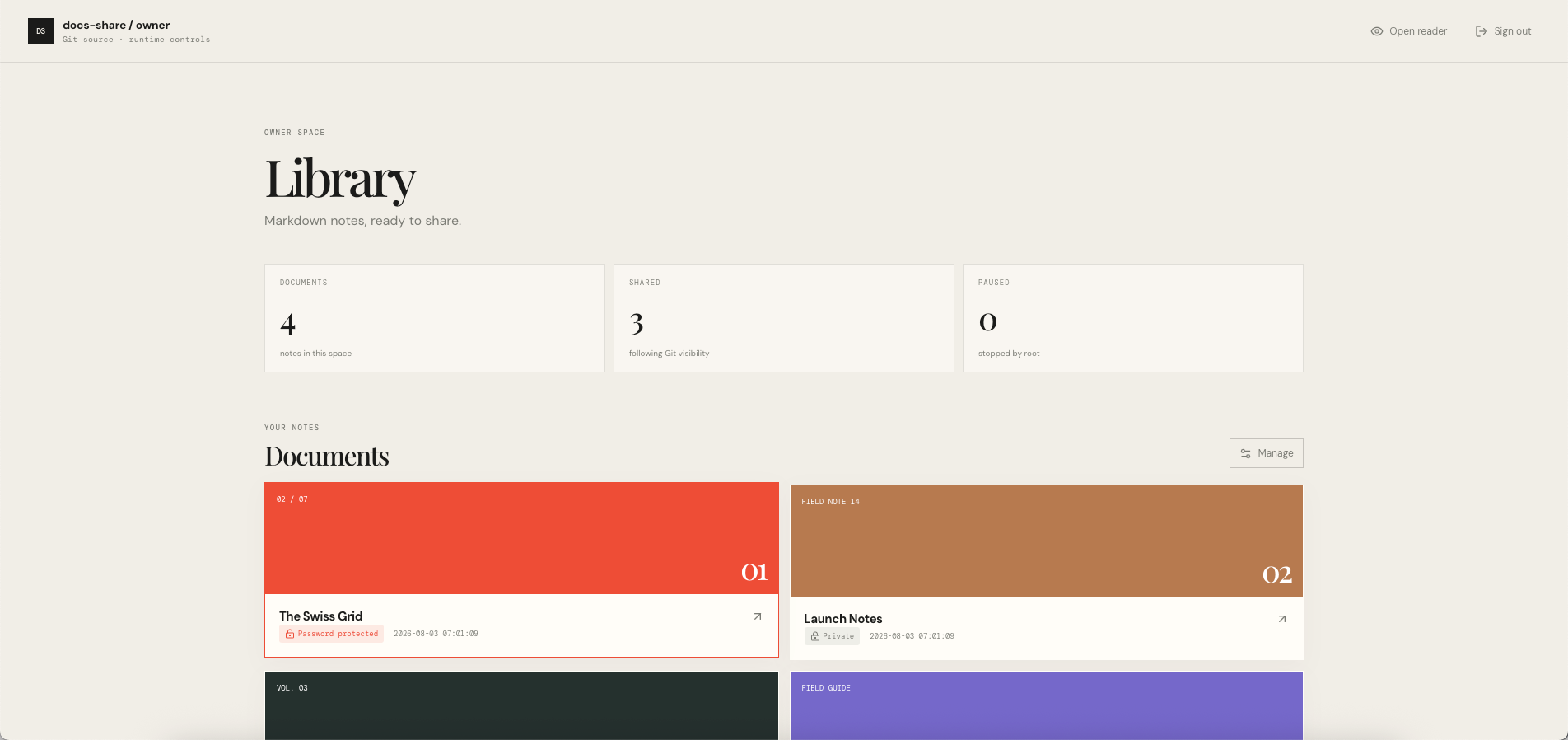The height and width of the screenshot is (740, 1568).
Task: Click the 'stopped by root' caption
Action: click(1009, 354)
